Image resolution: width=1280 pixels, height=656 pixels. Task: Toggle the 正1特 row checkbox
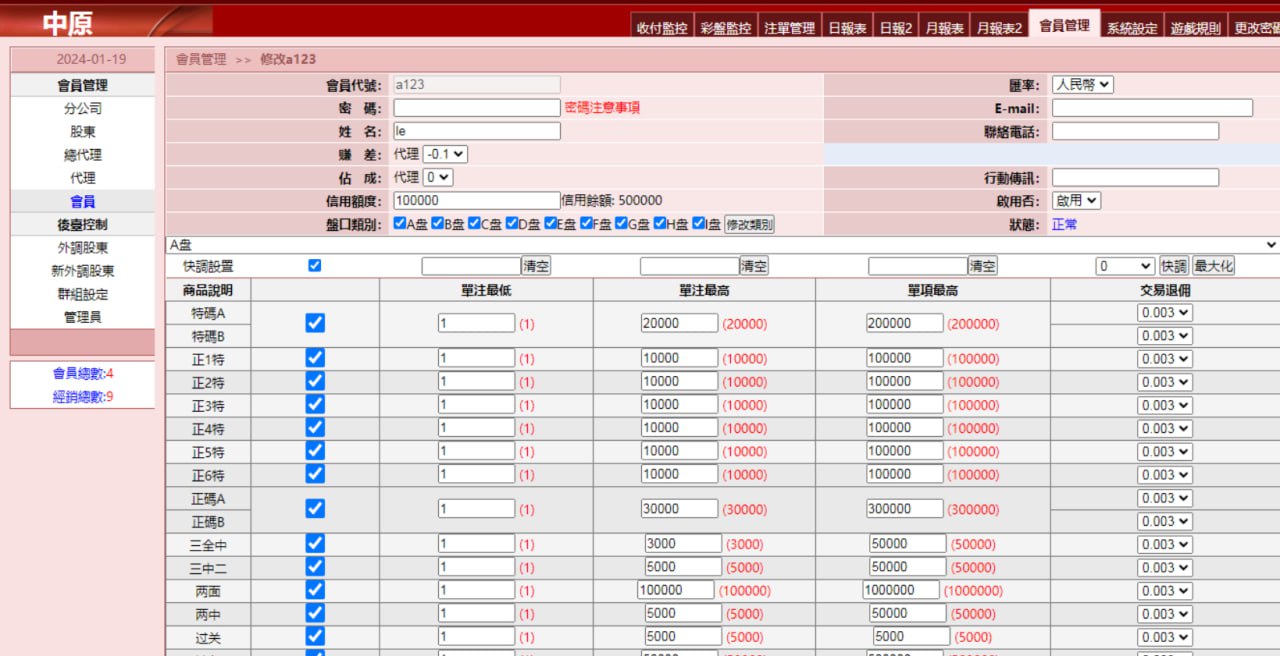pyautogui.click(x=315, y=358)
